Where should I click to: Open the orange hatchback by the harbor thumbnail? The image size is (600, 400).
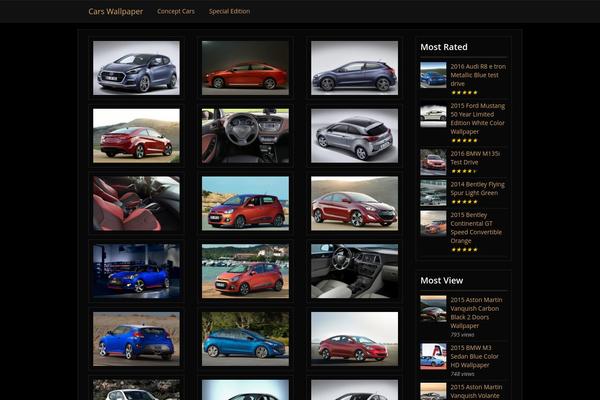(x=245, y=271)
